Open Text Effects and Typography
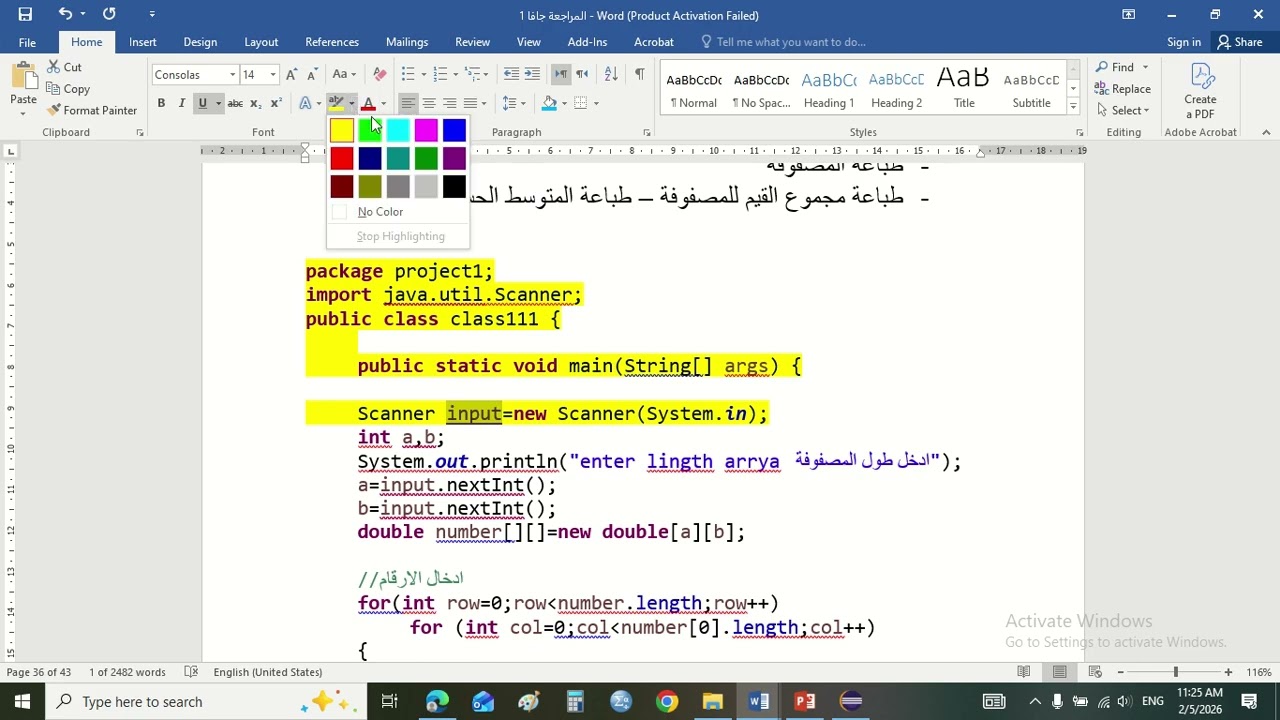The image size is (1280, 720). [305, 103]
